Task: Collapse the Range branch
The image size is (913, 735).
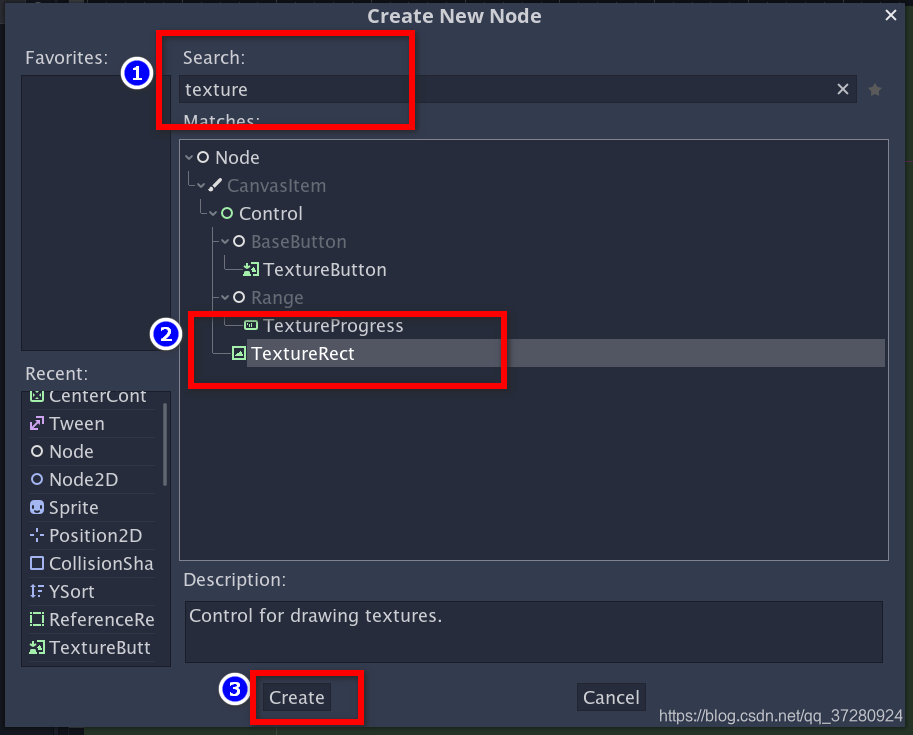Action: (x=225, y=298)
